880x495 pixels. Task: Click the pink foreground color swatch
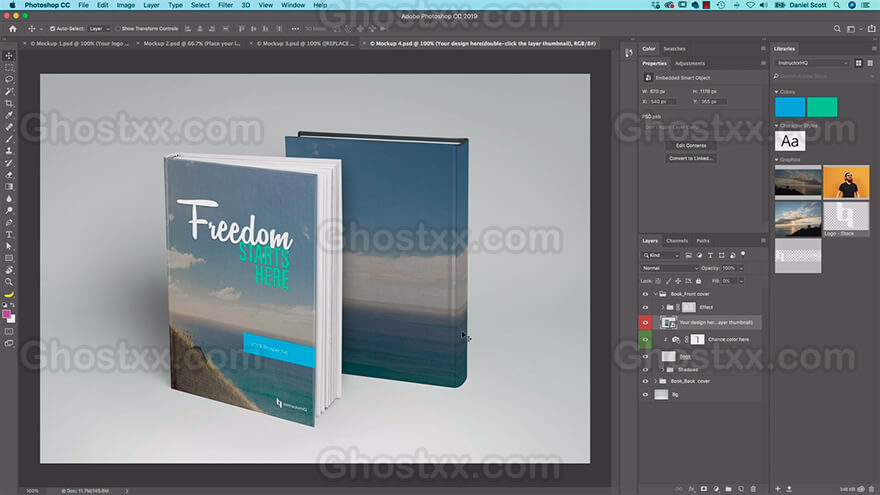point(7,315)
